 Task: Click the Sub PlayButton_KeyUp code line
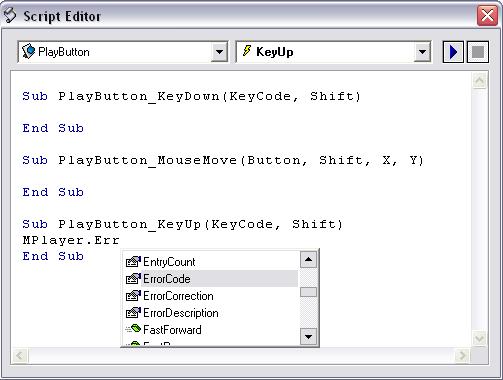pos(182,225)
